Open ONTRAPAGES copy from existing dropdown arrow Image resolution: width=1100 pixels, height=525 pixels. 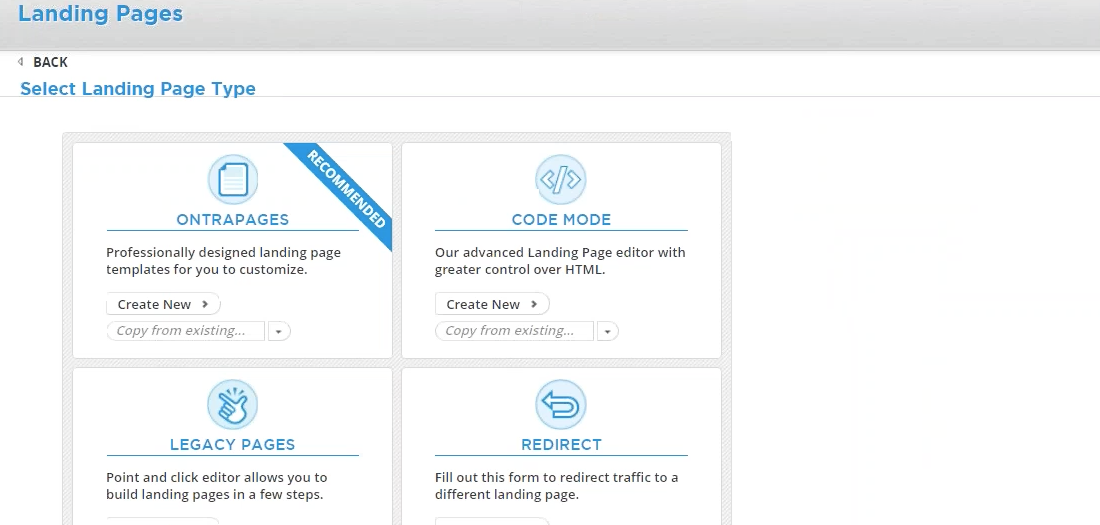[x=279, y=331]
